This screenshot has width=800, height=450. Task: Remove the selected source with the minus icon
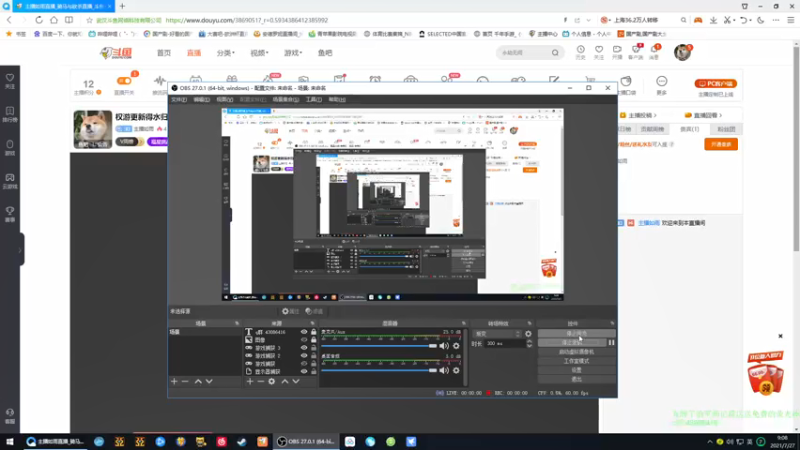click(x=261, y=381)
